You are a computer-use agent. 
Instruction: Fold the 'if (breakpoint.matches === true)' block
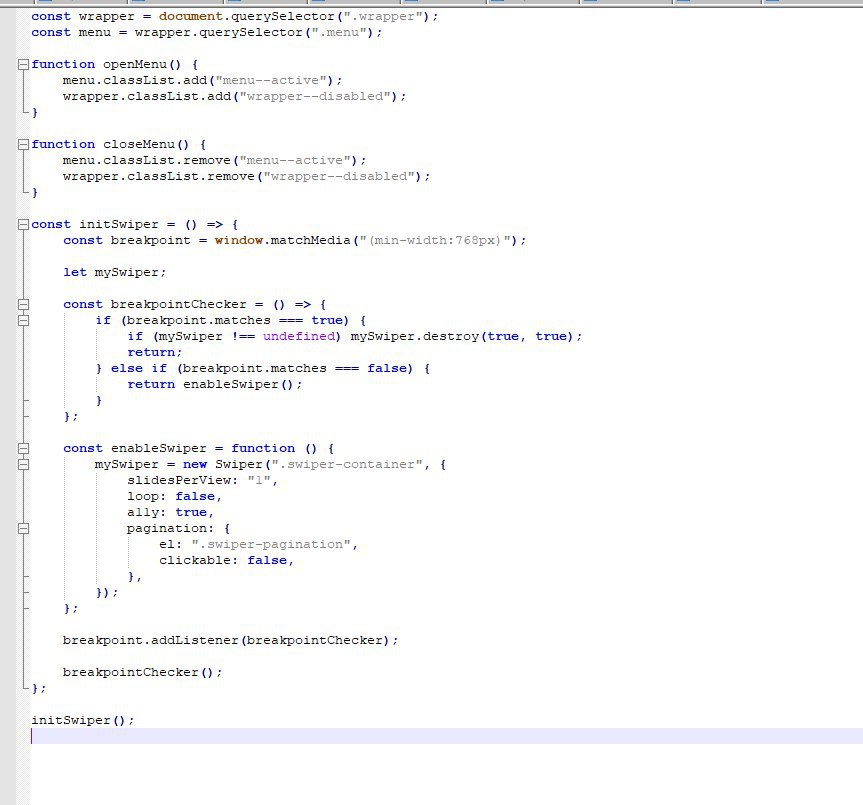point(23,320)
